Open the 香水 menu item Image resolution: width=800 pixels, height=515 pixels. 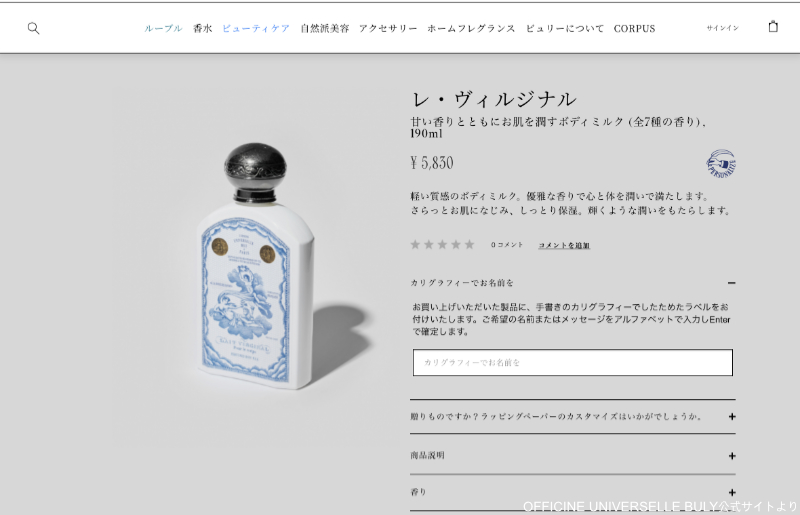coord(203,29)
